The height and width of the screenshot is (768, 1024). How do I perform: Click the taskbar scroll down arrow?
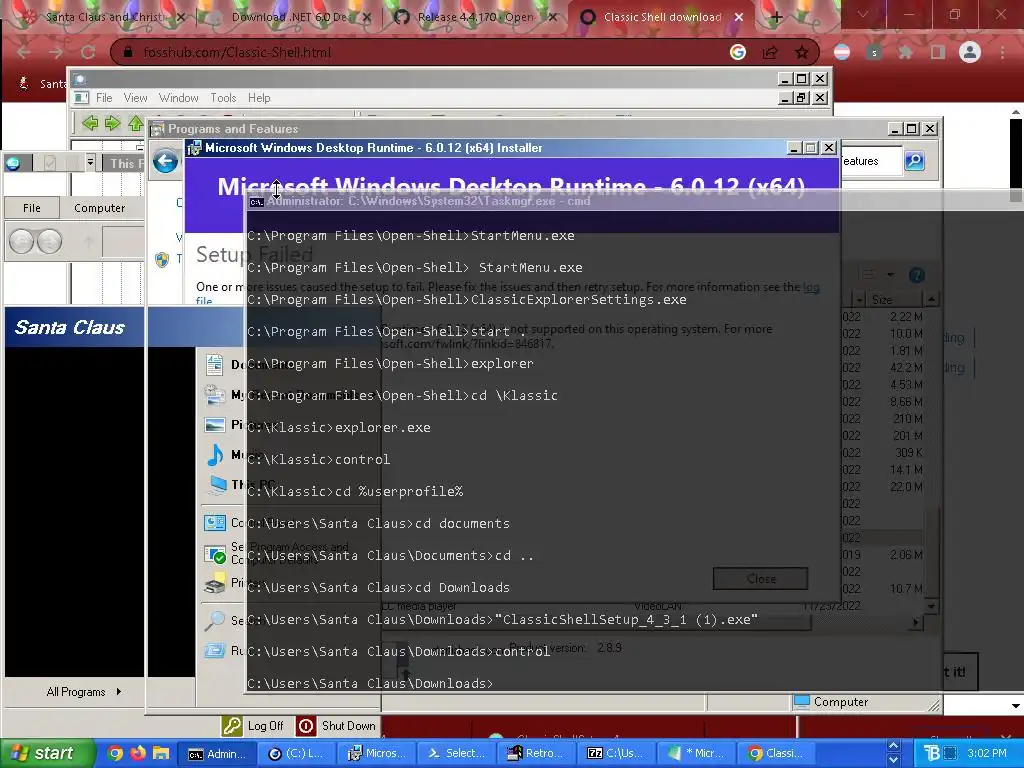coord(893,760)
